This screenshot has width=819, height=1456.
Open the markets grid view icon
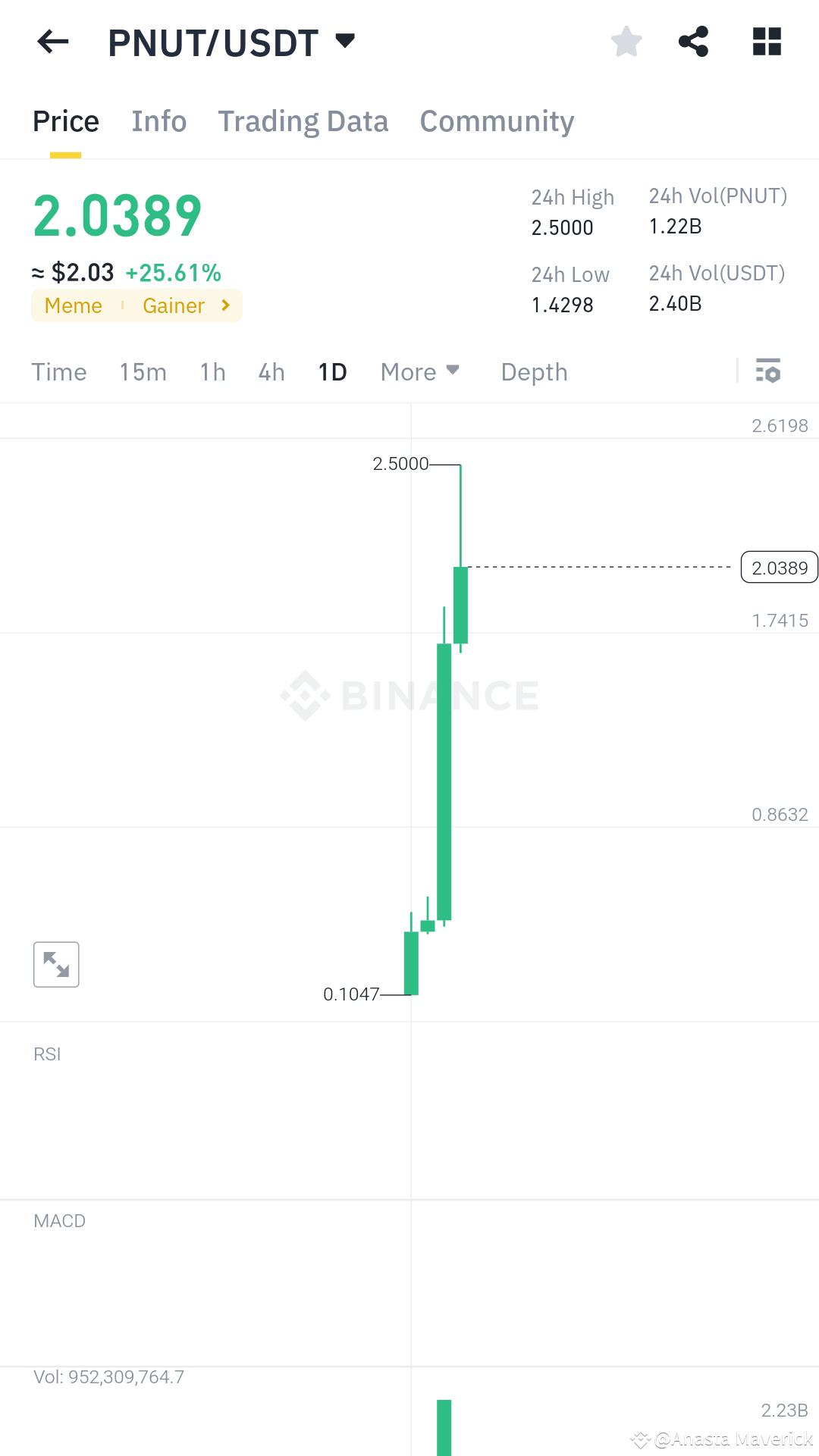pos(767,42)
